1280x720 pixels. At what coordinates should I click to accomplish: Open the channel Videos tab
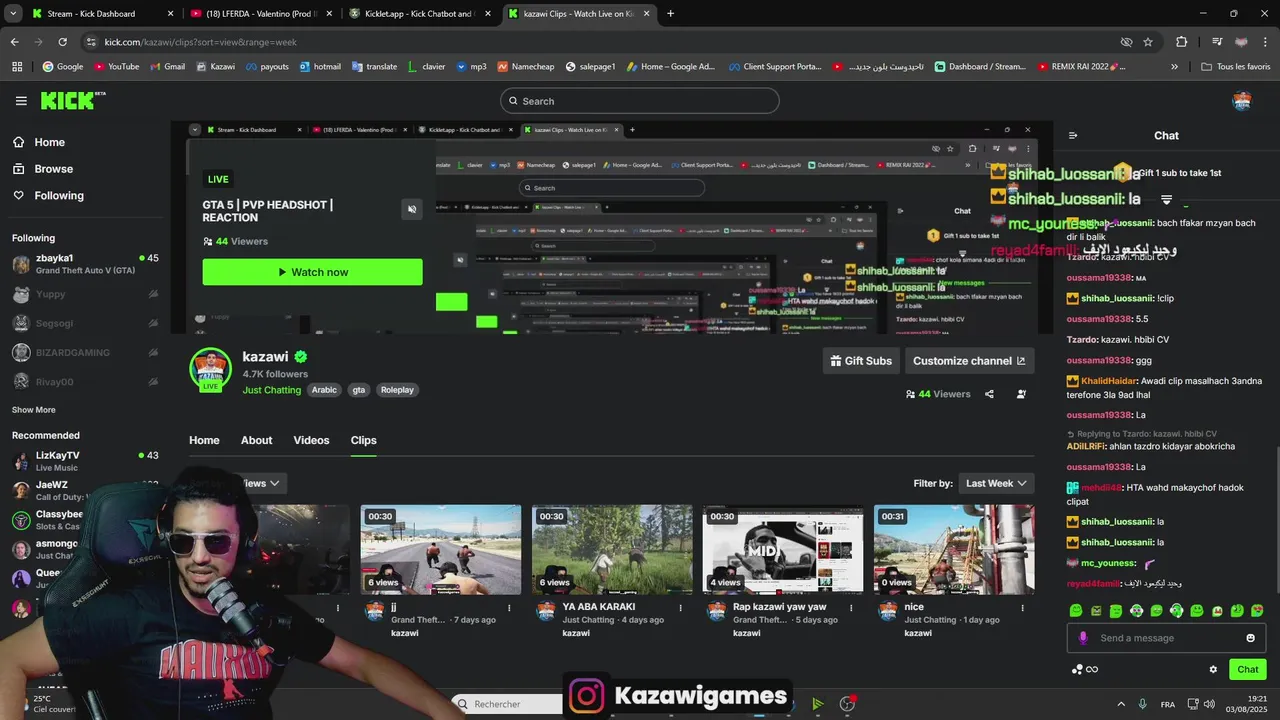point(311,440)
